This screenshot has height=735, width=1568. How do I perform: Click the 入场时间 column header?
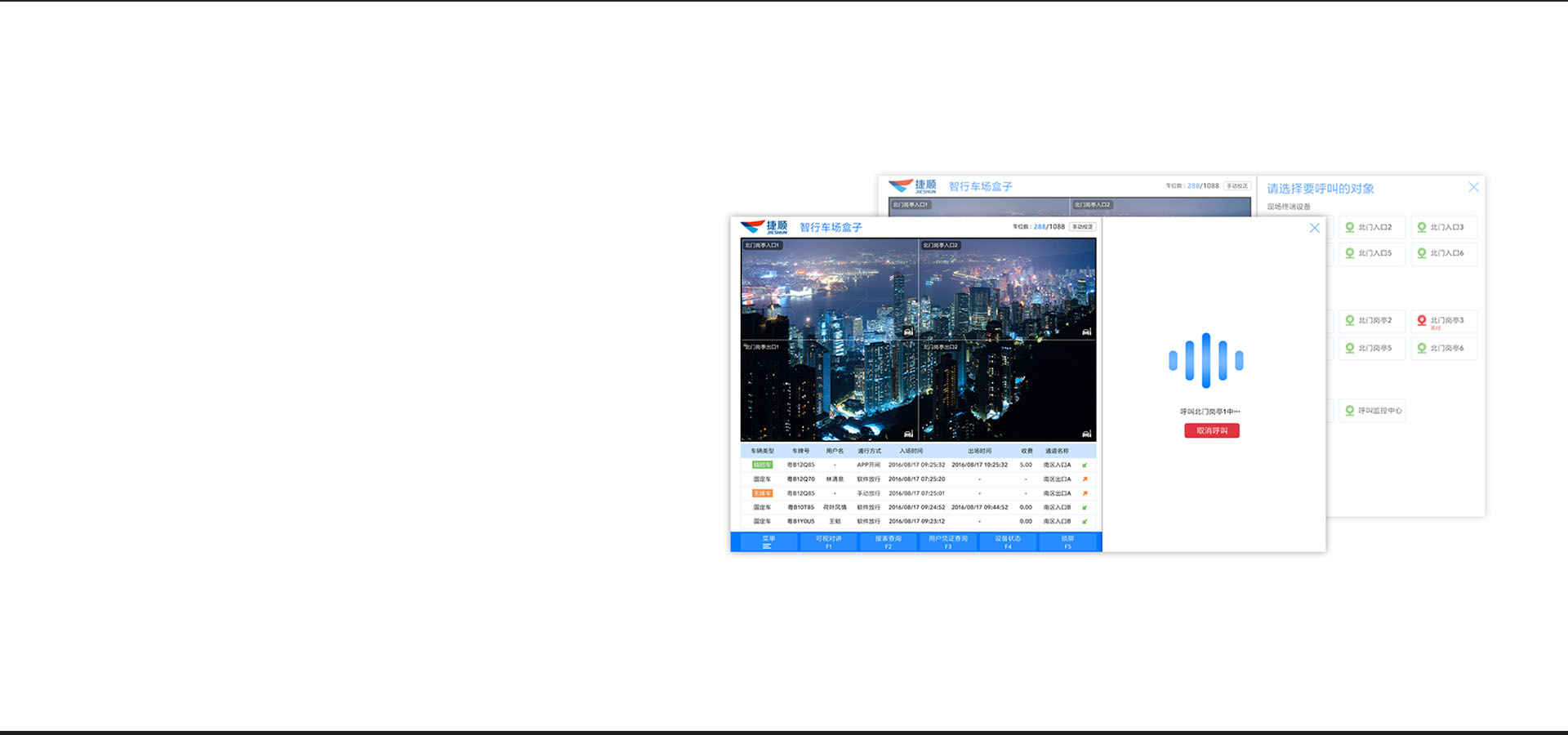point(911,451)
